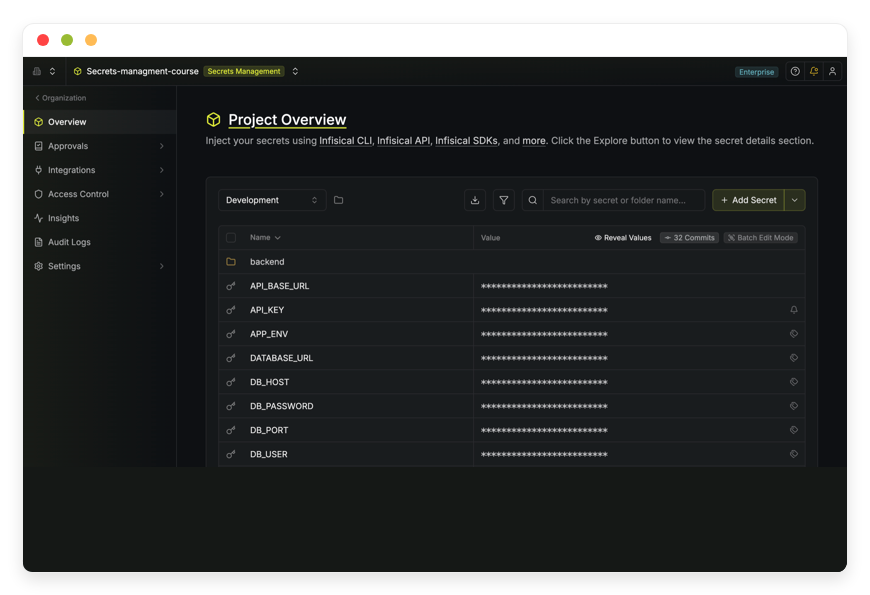870x595 pixels.
Task: Select Overview in the sidebar
Action: click(100, 122)
